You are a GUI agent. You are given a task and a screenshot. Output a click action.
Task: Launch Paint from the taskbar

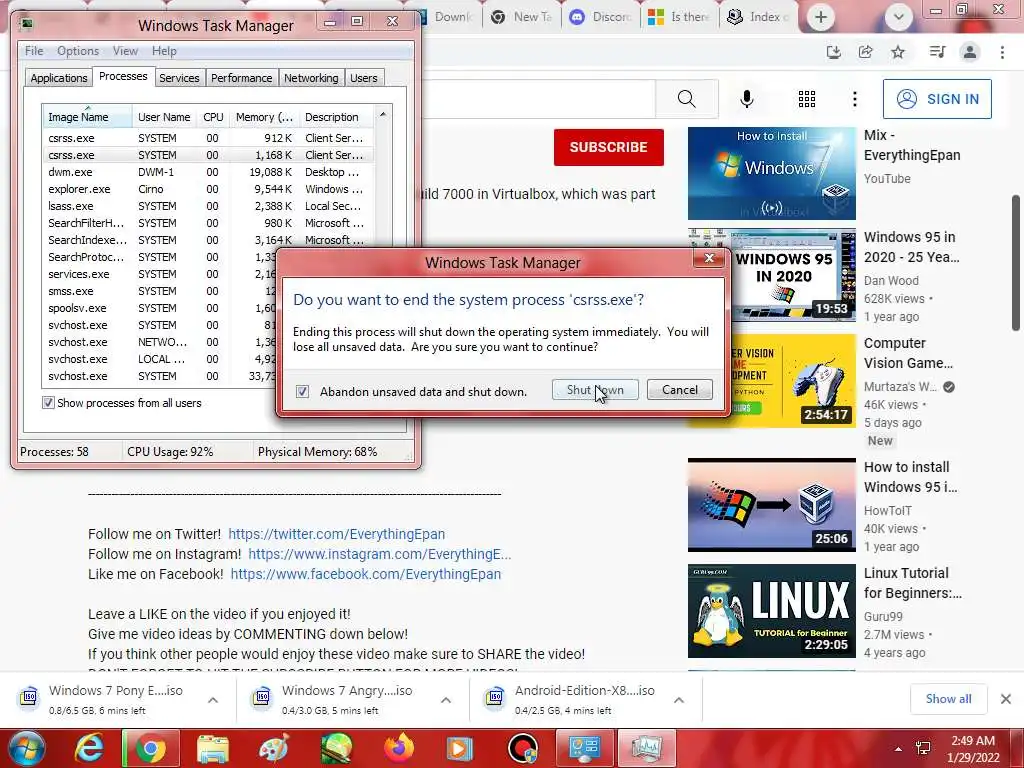(x=274, y=748)
